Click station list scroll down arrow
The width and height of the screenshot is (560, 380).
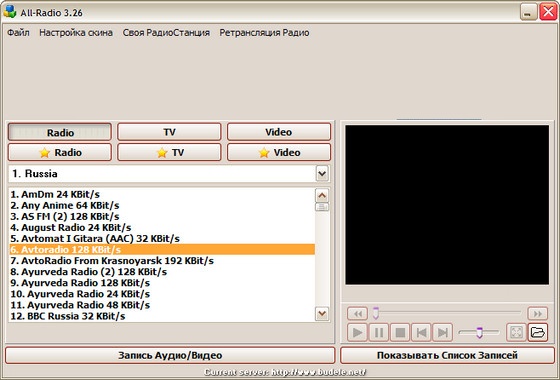322,314
